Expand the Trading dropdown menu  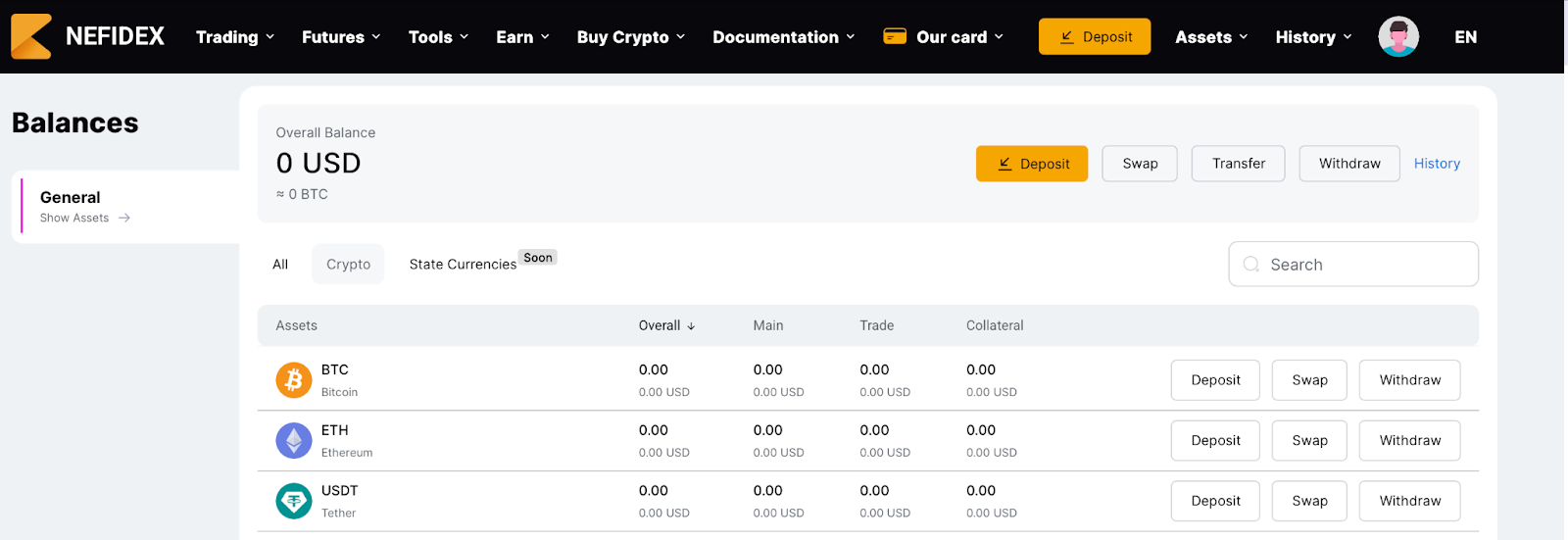[x=235, y=37]
